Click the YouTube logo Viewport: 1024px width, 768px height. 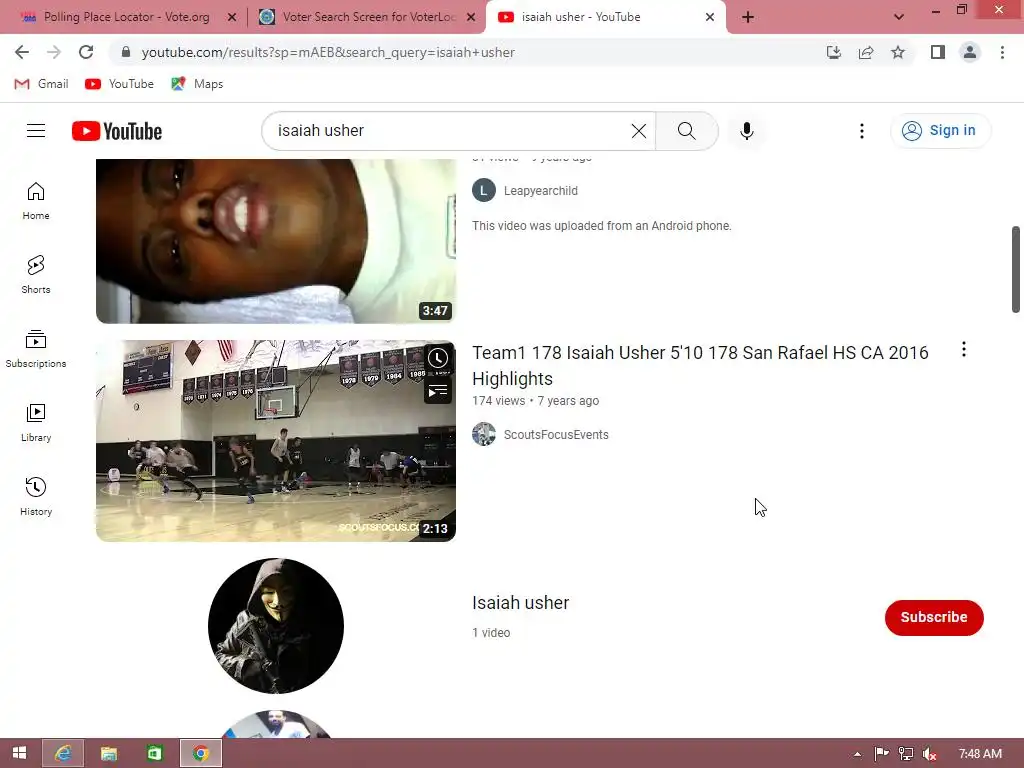tap(117, 131)
